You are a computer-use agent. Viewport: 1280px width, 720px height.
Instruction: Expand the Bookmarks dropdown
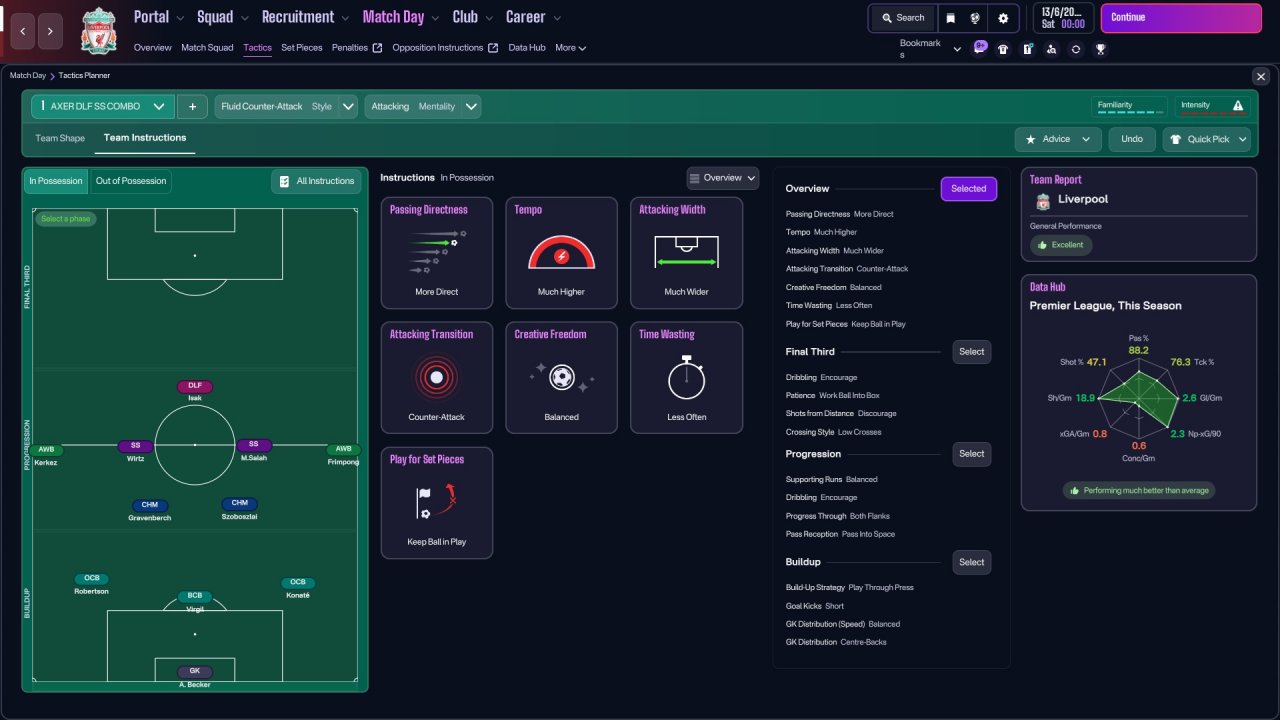(x=930, y=49)
